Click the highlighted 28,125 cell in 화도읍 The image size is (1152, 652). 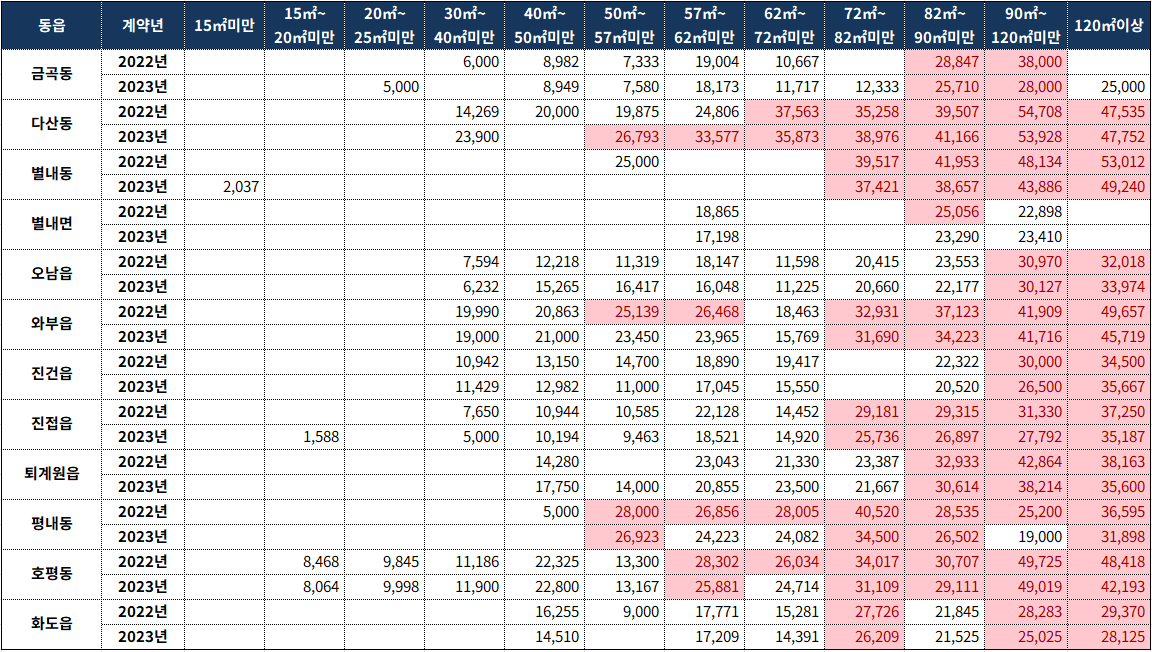(1109, 637)
